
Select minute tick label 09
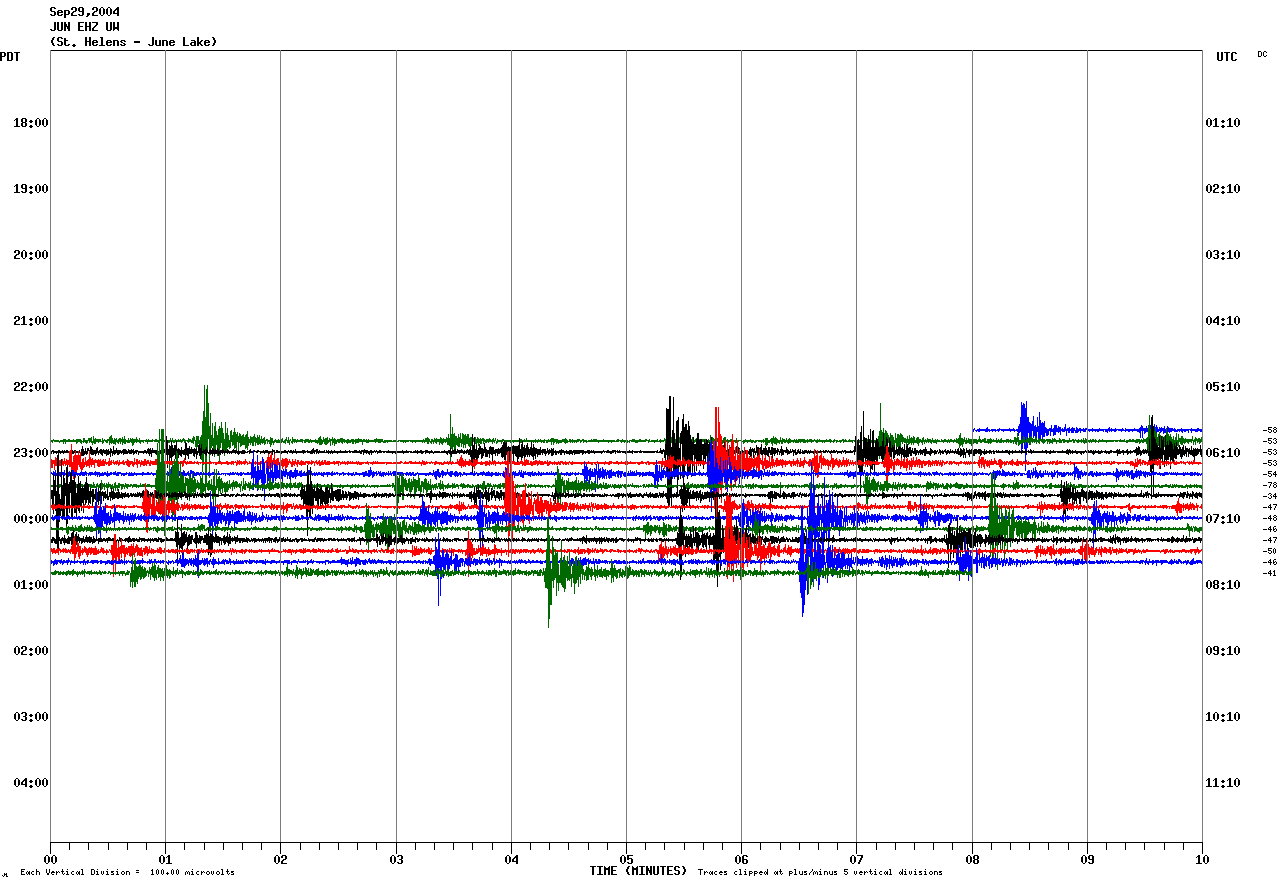1087,859
